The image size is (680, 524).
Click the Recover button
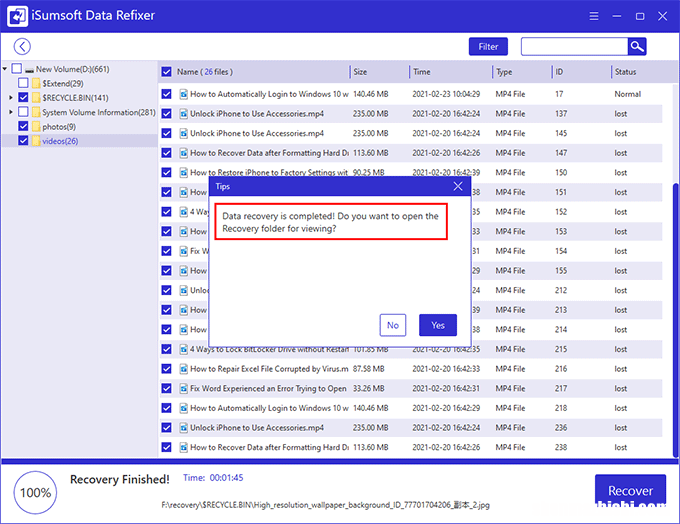[x=631, y=491]
